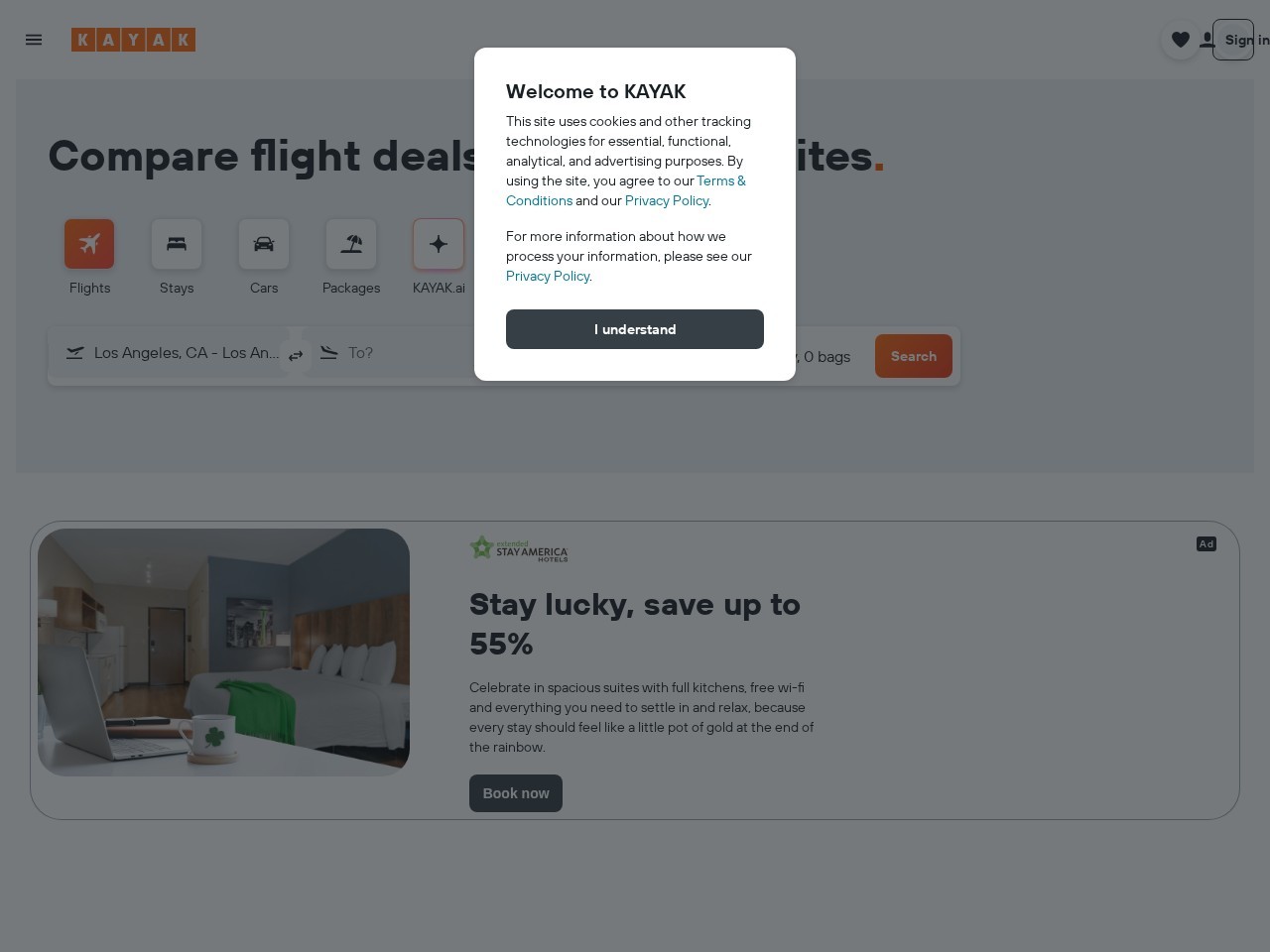The height and width of the screenshot is (952, 1270).
Task: Open the Terms & Conditions link
Action: pos(625,190)
